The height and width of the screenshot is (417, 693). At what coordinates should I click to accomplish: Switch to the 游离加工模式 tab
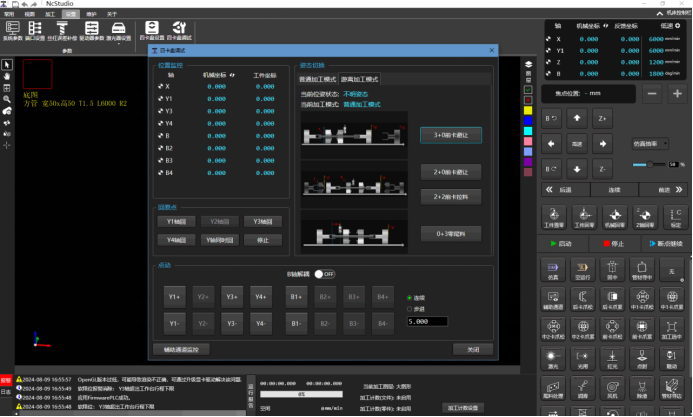click(x=359, y=80)
